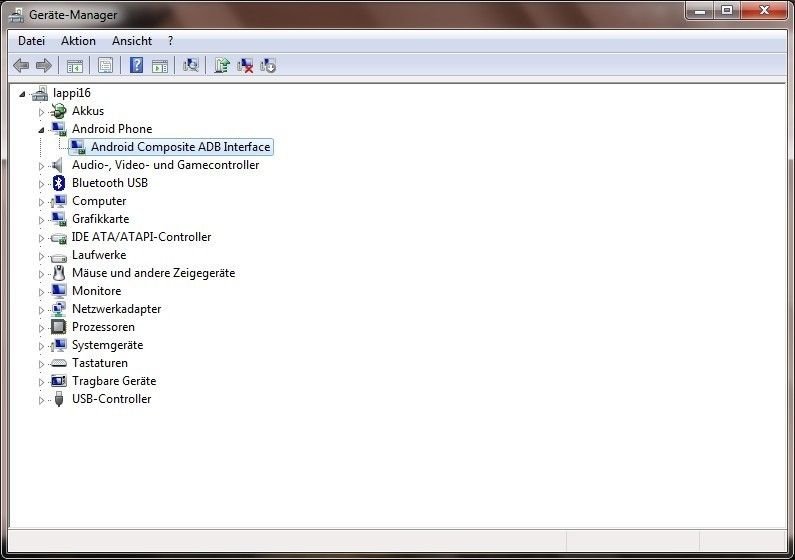
Task: Click the icon beside Tragbare Geräte
Action: (59, 381)
